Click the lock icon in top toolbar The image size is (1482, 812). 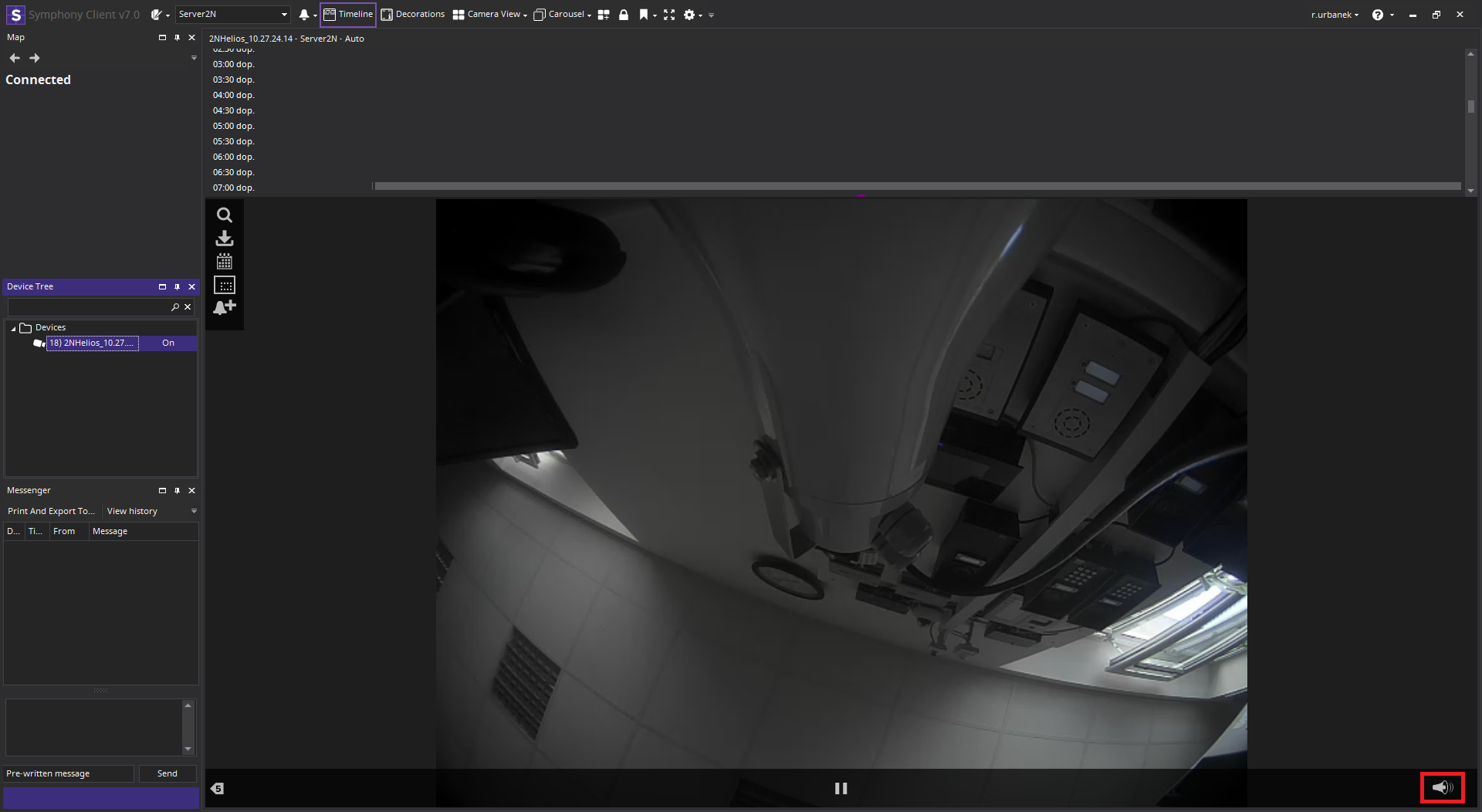[x=624, y=15]
